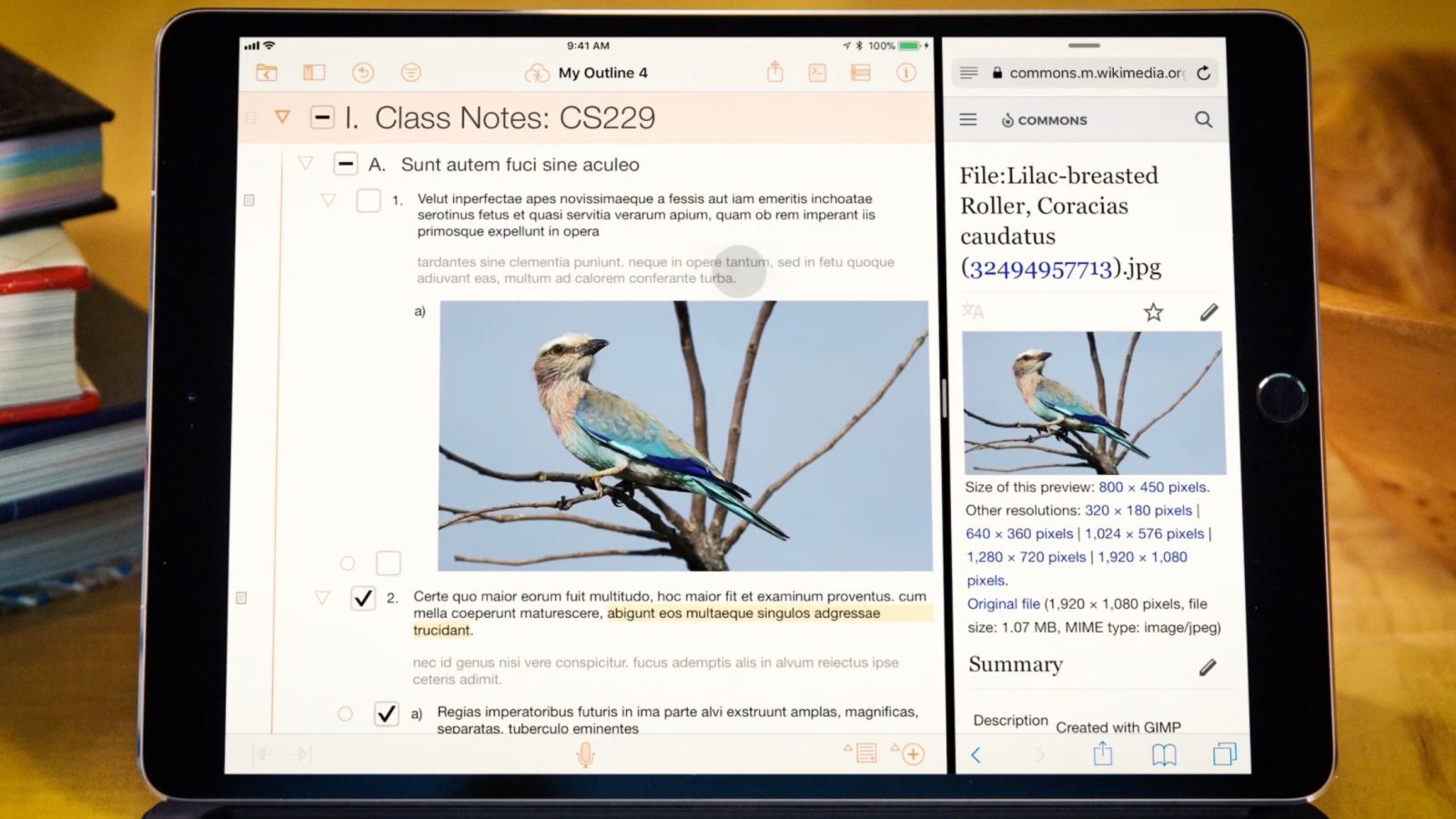Open the documents folder icon
Image resolution: width=1456 pixels, height=819 pixels.
click(x=267, y=73)
